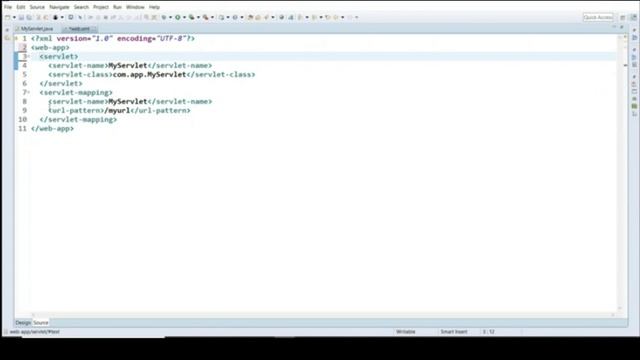Click the horizontal scrollbar left arrow
The width and height of the screenshot is (640, 360).
coord(33,315)
